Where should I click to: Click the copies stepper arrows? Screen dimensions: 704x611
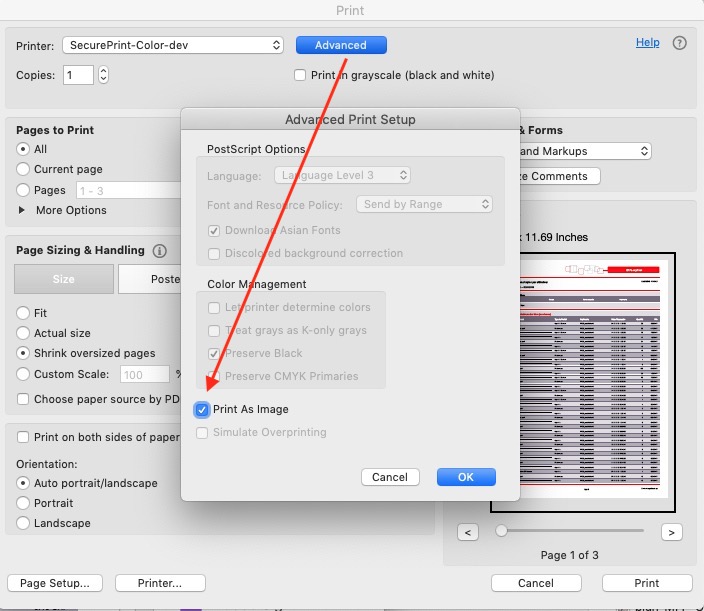click(103, 75)
